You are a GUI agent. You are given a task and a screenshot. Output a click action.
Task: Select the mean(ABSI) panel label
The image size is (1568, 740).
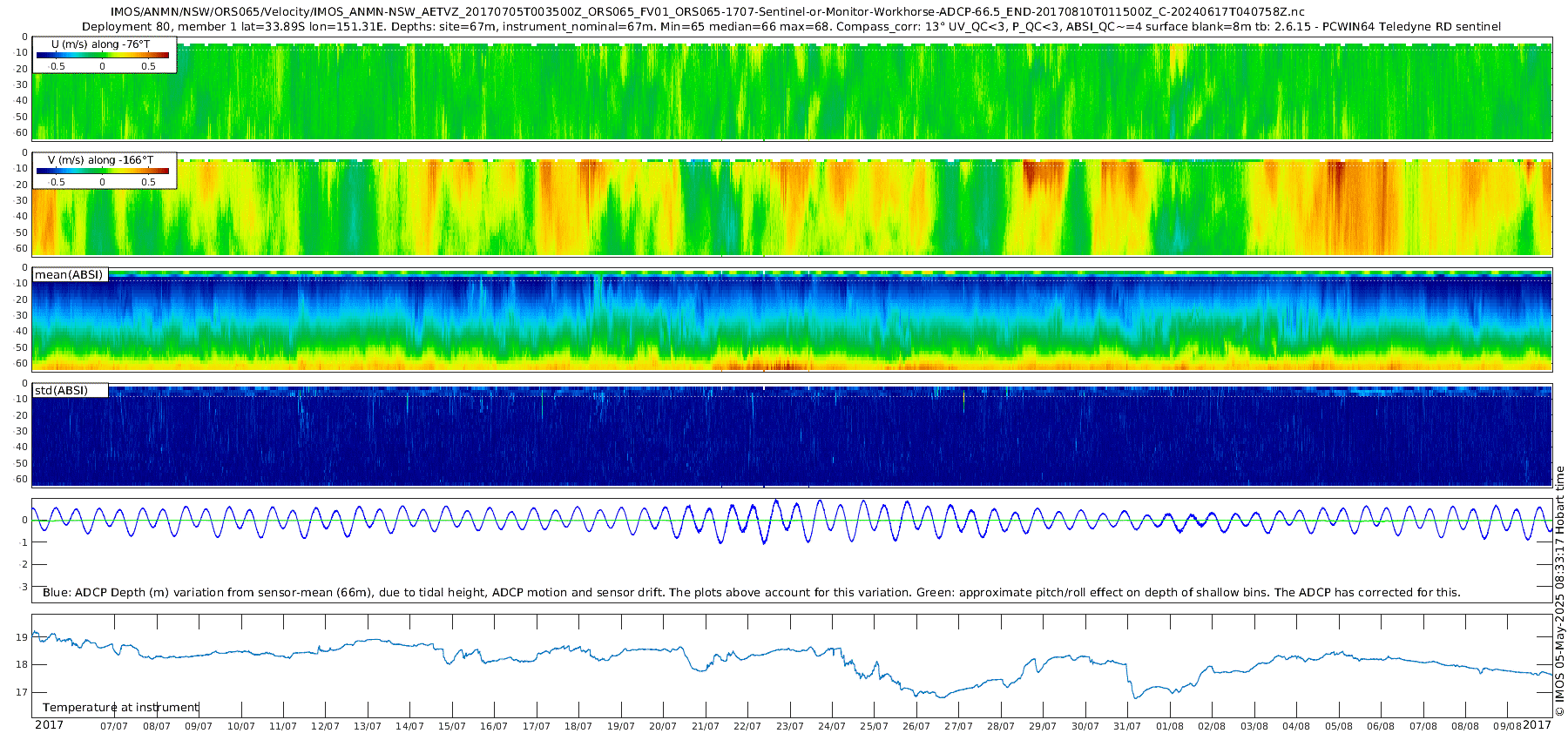[70, 274]
